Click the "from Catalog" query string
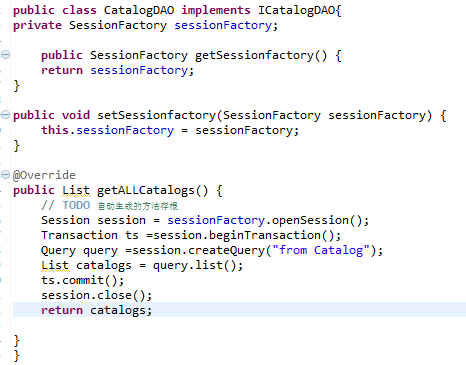The image size is (466, 365). tap(321, 250)
